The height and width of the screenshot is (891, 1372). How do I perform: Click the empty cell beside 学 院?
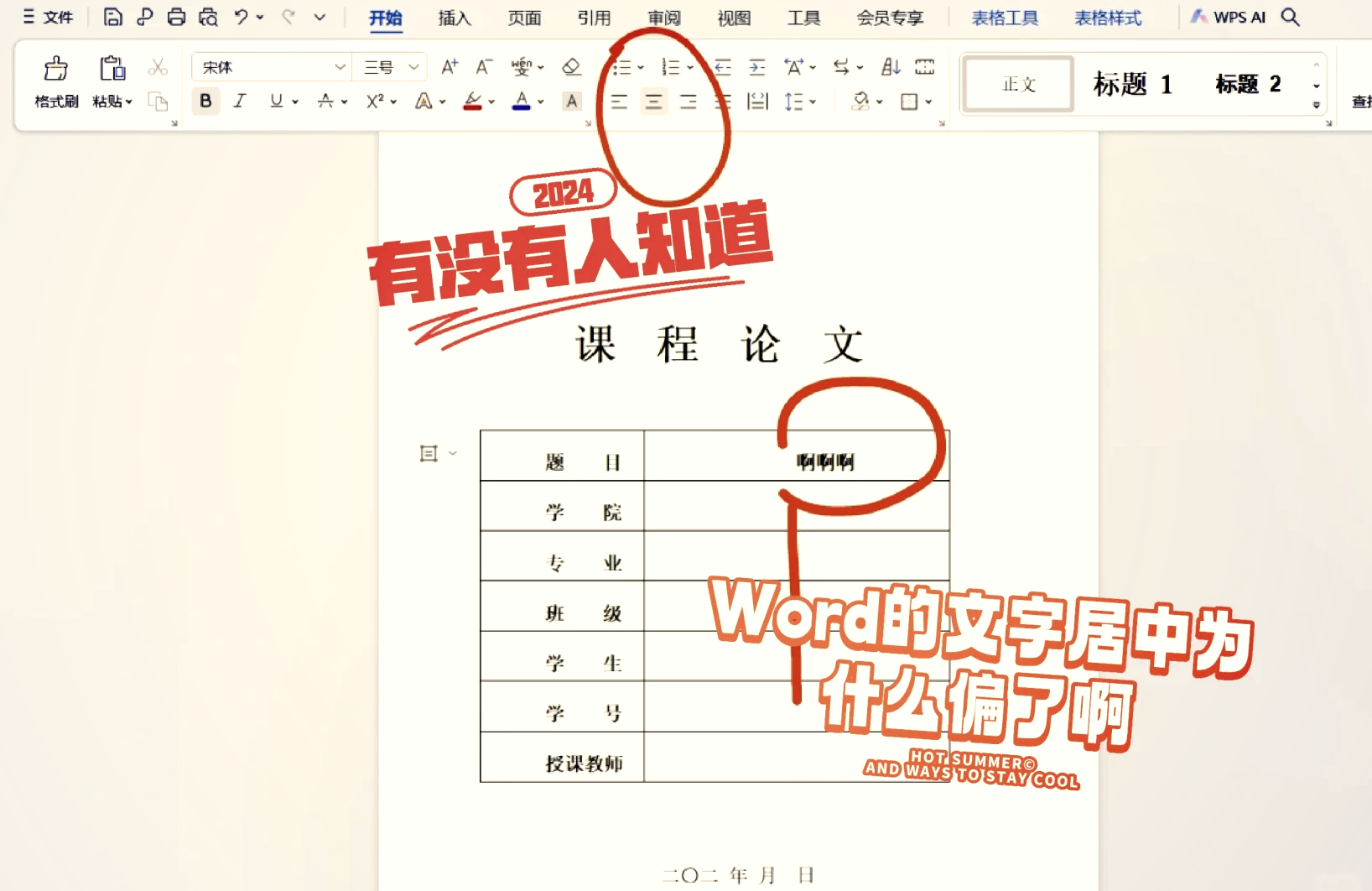(x=797, y=506)
